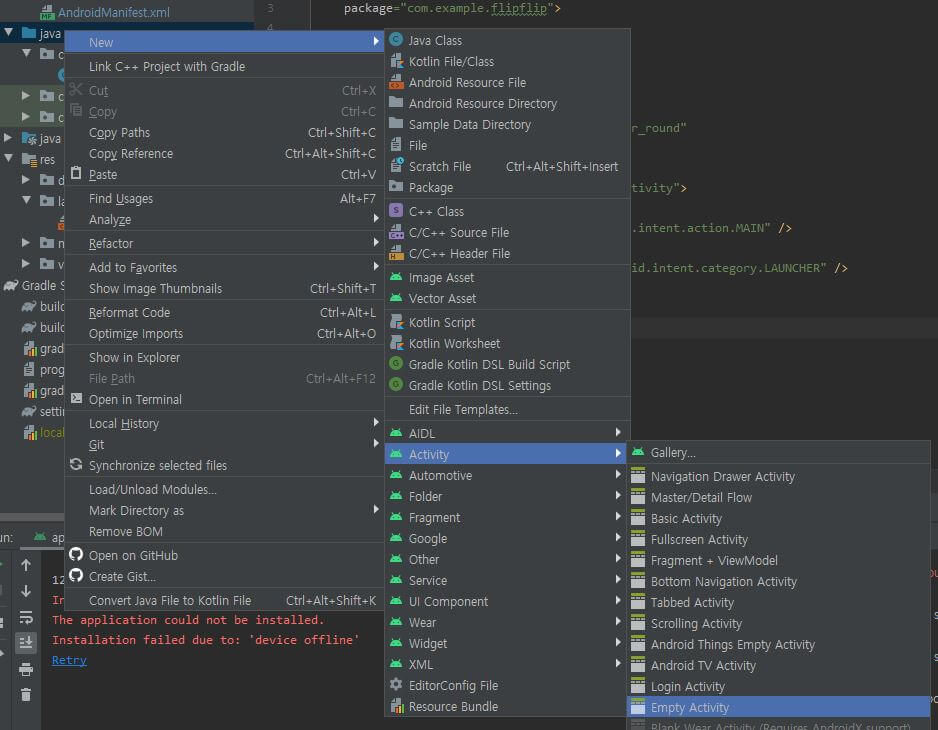
Task: Open Local History submenu
Action: (x=224, y=424)
